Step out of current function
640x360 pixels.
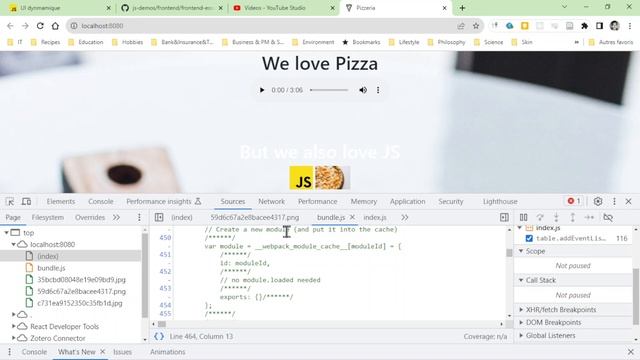point(573,218)
